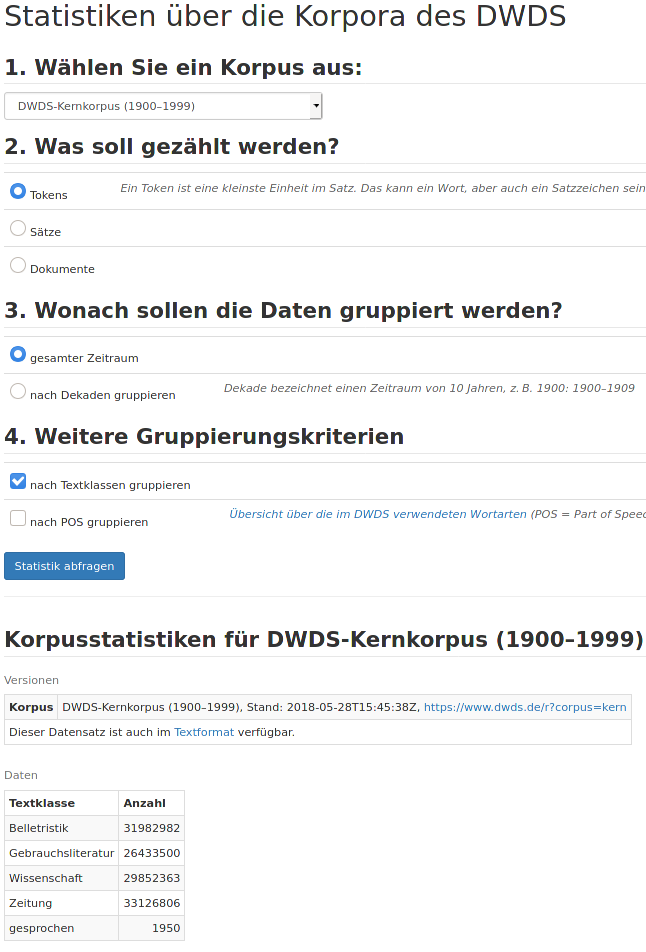Select the Zeitung table cell
Viewport: 646px width, 952px height.
(61, 903)
